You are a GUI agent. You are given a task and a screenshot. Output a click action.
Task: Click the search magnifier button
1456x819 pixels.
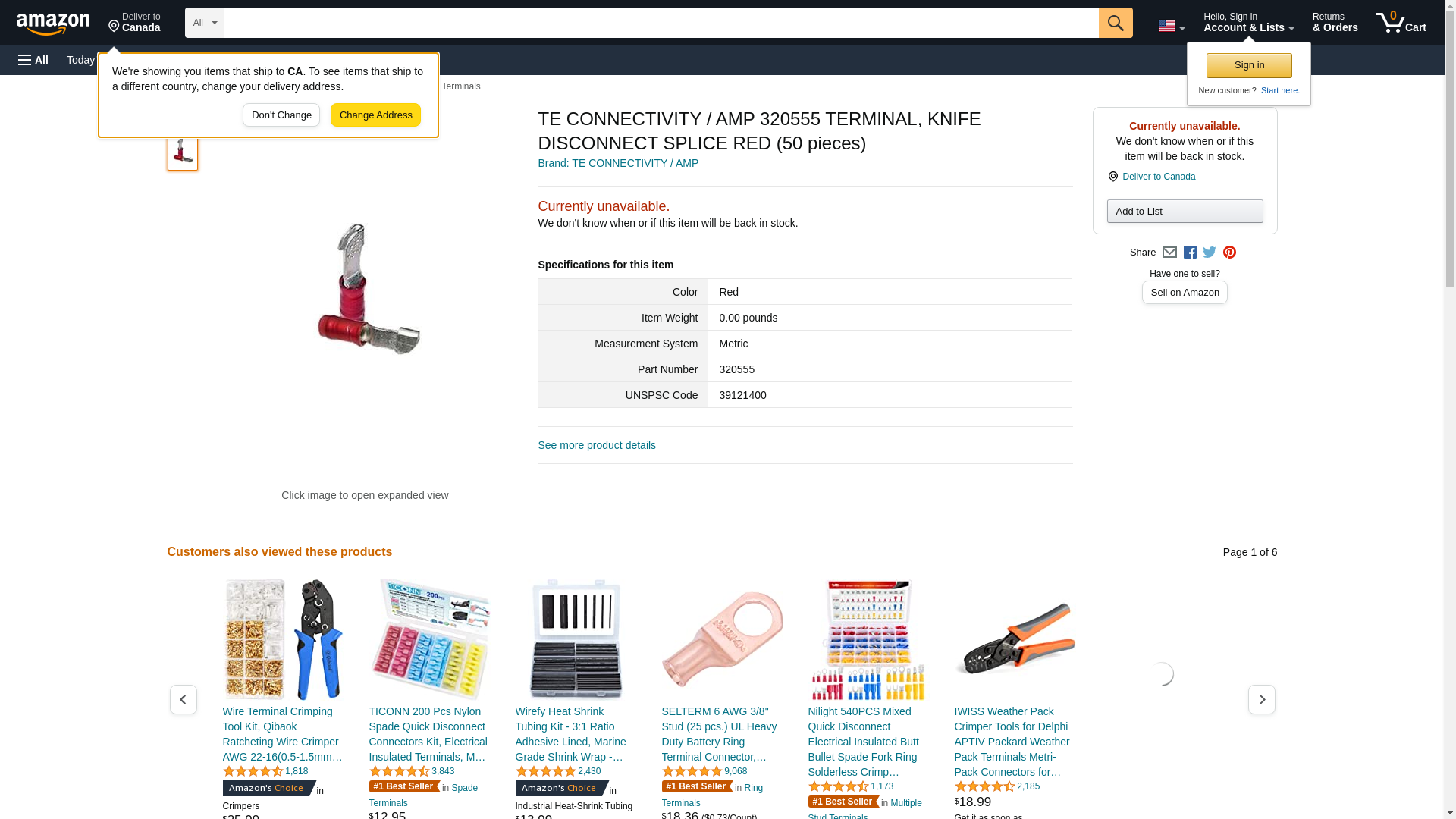[x=1115, y=23]
